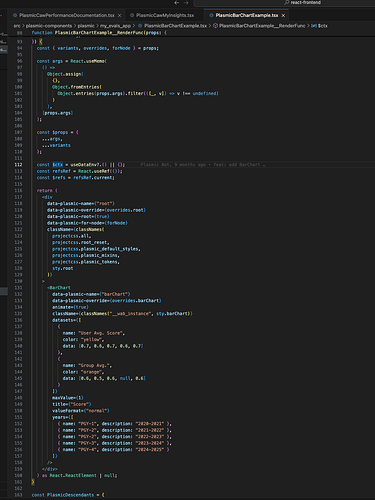Switch to the PlasmicCawPerformanceDocumentation.tsx tab

point(67,15)
